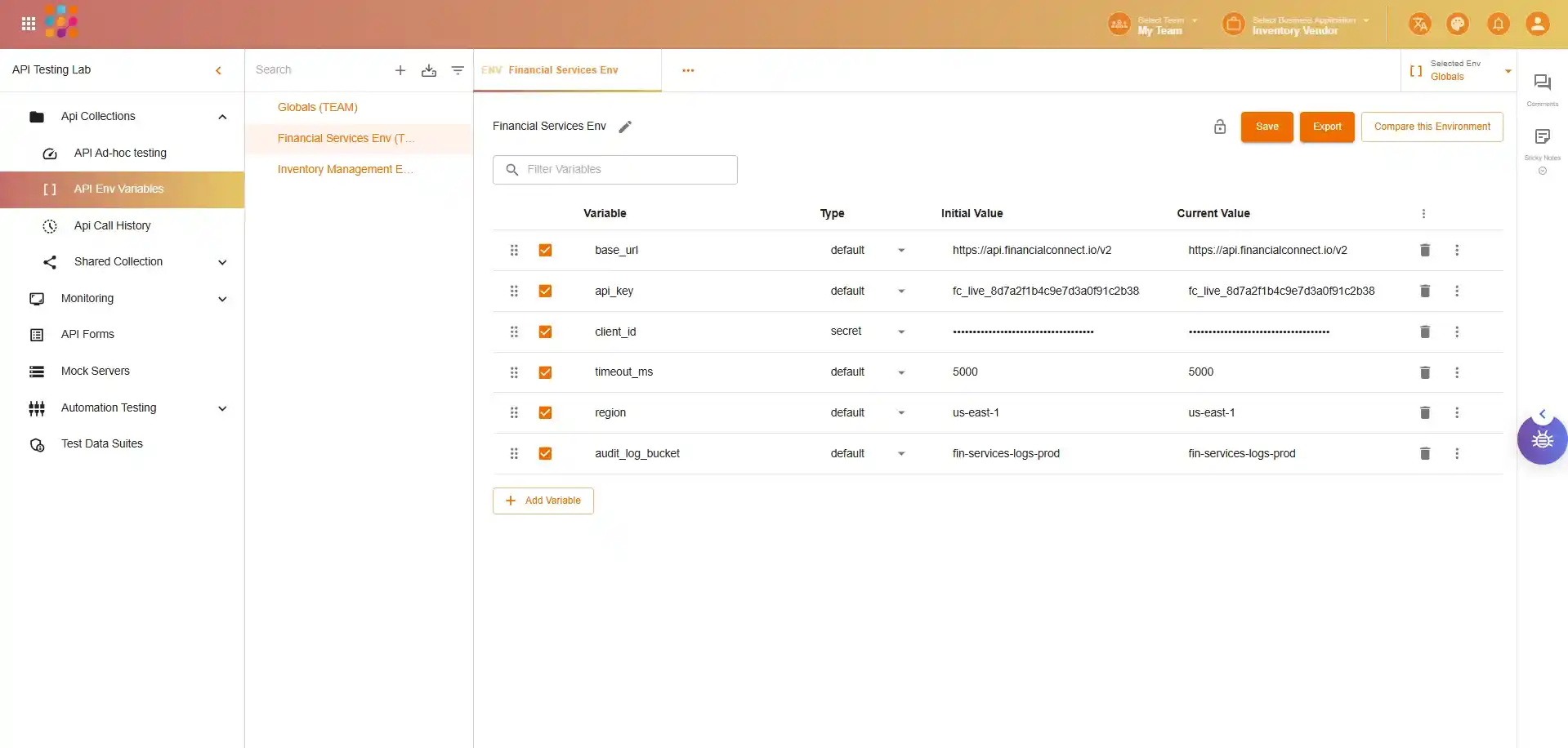Toggle the audit_log_bucket checkbox
Image resolution: width=1568 pixels, height=748 pixels.
[545, 453]
